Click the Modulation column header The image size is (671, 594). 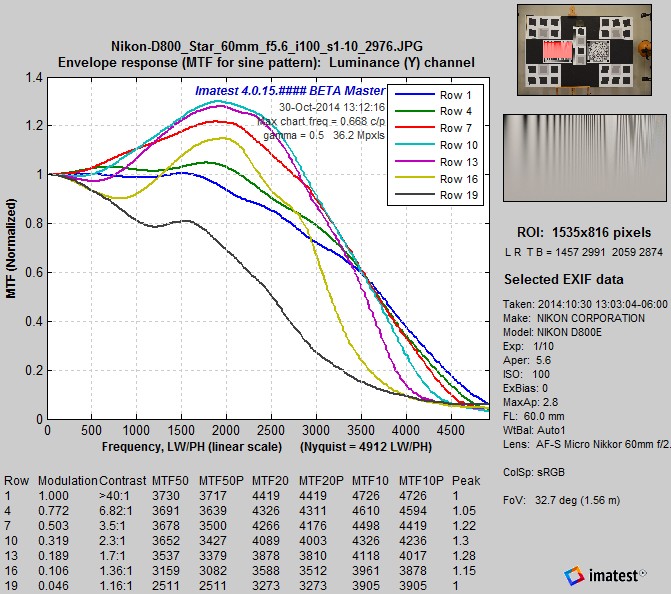point(68,481)
